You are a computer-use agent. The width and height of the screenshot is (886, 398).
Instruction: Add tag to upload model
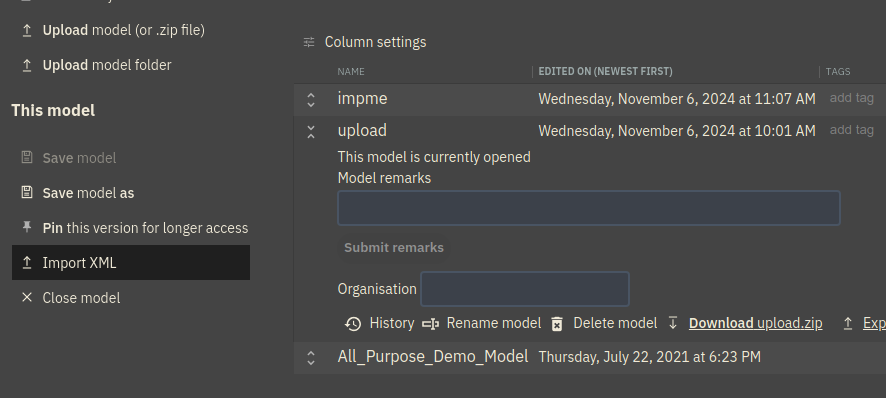(852, 130)
